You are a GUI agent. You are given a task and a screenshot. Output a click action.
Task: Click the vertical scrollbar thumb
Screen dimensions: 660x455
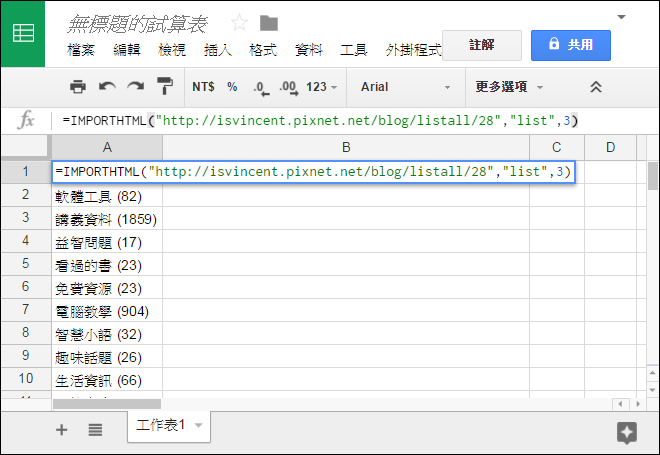pyautogui.click(x=652, y=176)
